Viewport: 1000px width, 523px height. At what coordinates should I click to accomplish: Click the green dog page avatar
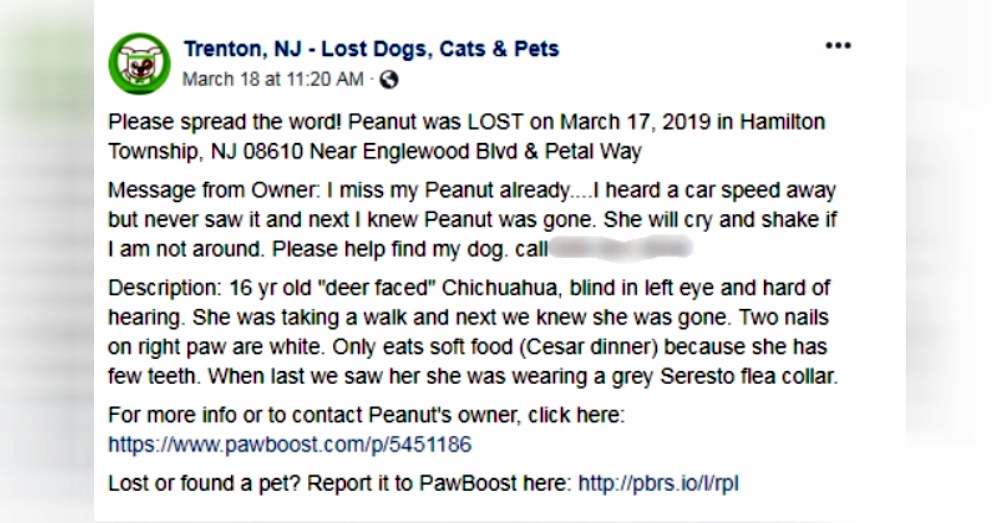140,64
